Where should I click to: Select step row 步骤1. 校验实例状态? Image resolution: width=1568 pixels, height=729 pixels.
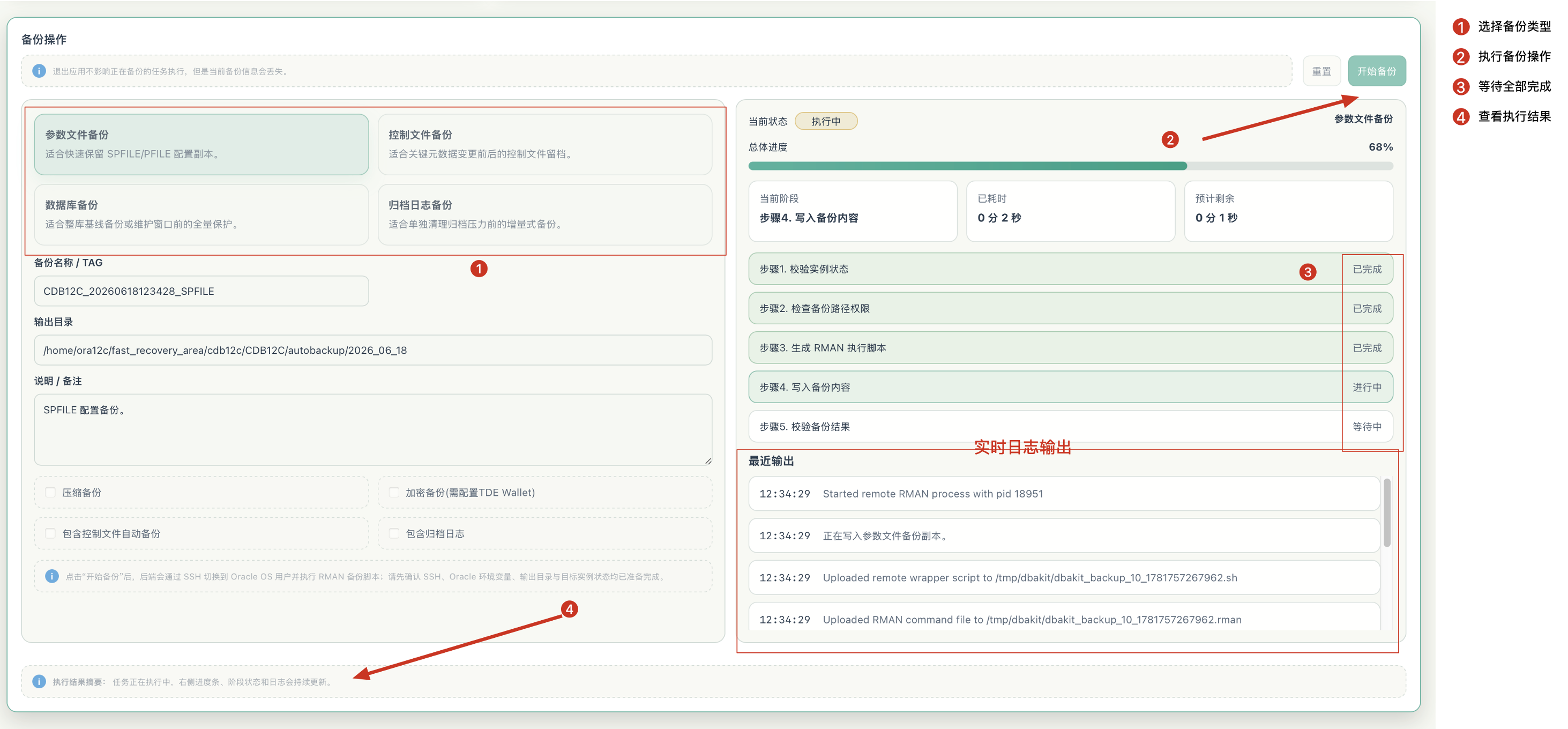coord(1071,269)
